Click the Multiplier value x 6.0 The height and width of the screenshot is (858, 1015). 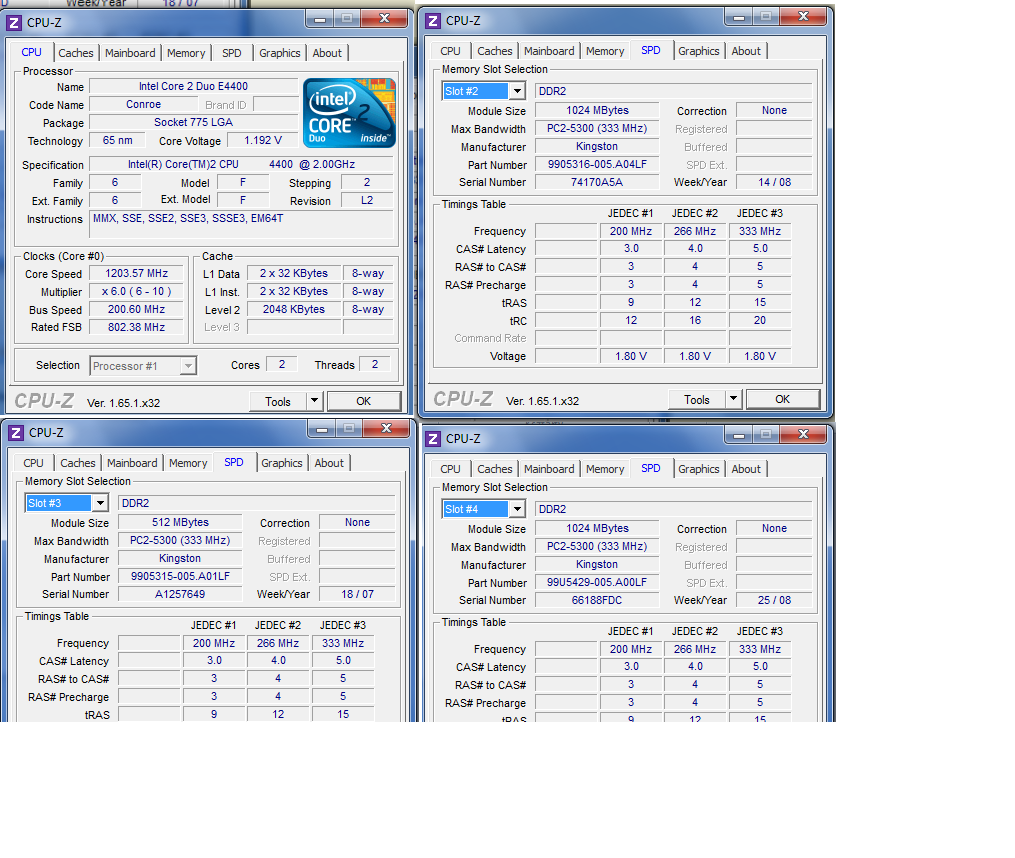(x=137, y=291)
